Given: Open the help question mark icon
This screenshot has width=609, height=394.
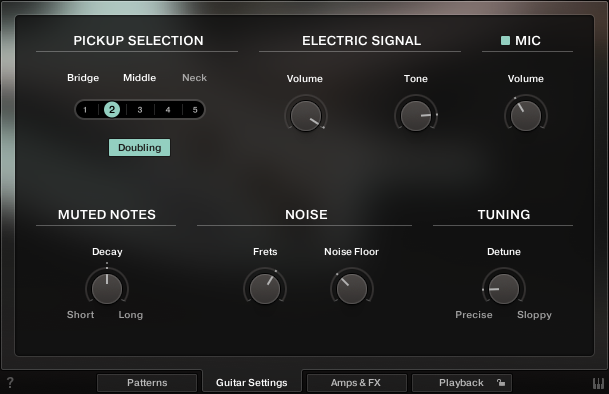Looking at the screenshot, I should [x=10, y=383].
